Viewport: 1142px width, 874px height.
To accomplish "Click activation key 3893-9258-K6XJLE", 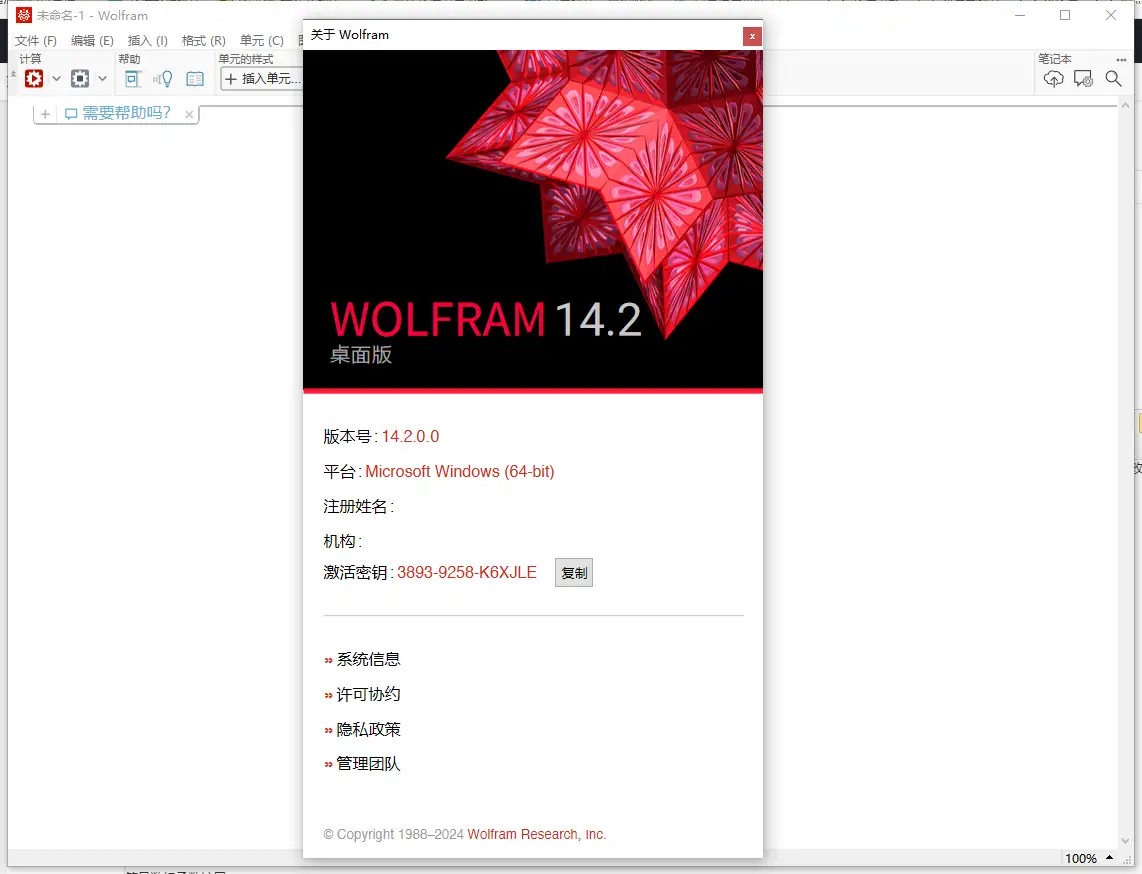I will [467, 572].
